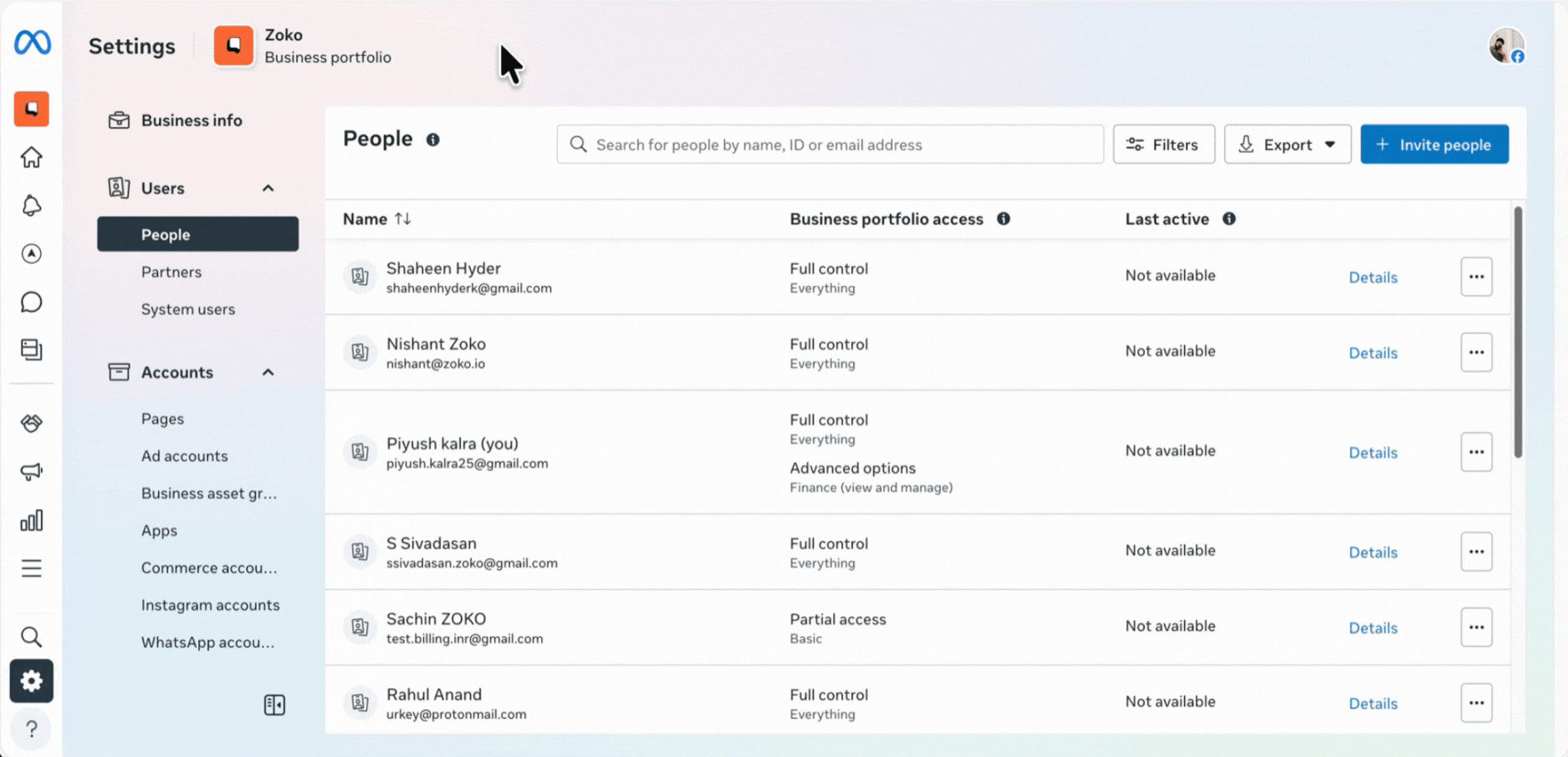The height and width of the screenshot is (757, 1568).
Task: Click the S Sivadasan name
Action: 432,544
